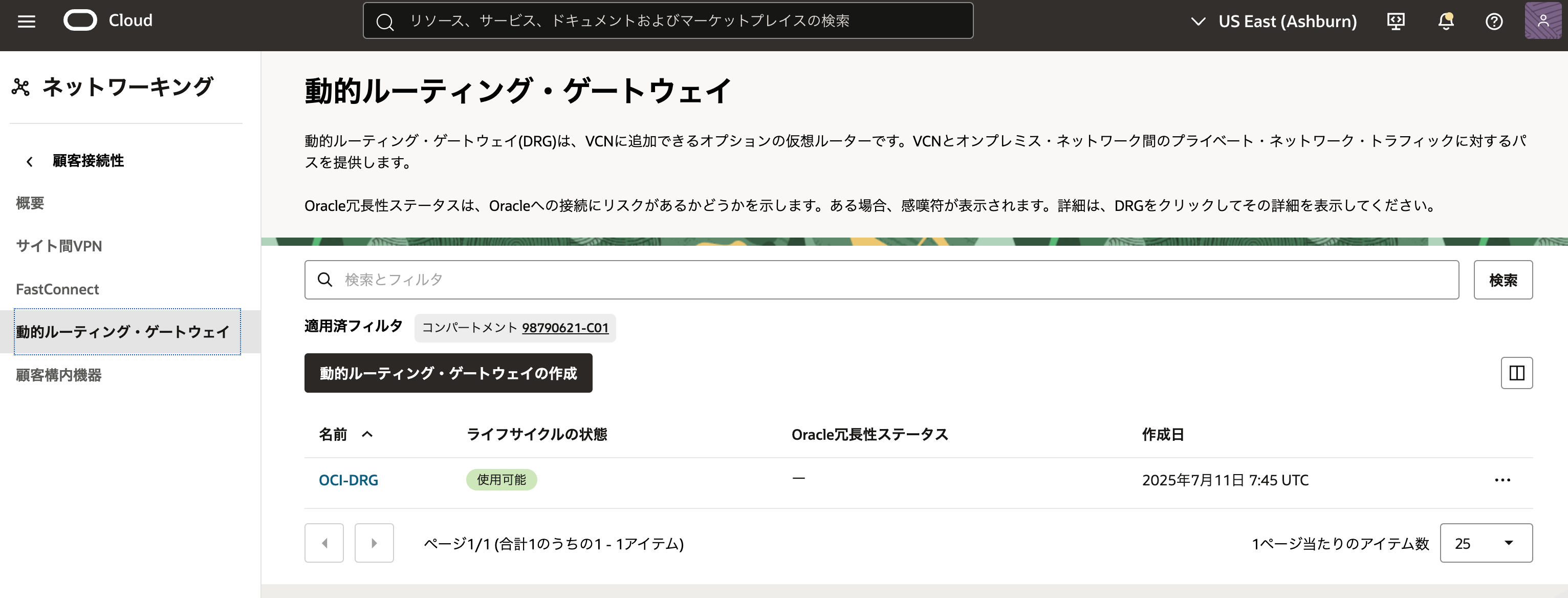Open the user profile avatar
Image resolution: width=1568 pixels, height=598 pixels.
(x=1543, y=20)
